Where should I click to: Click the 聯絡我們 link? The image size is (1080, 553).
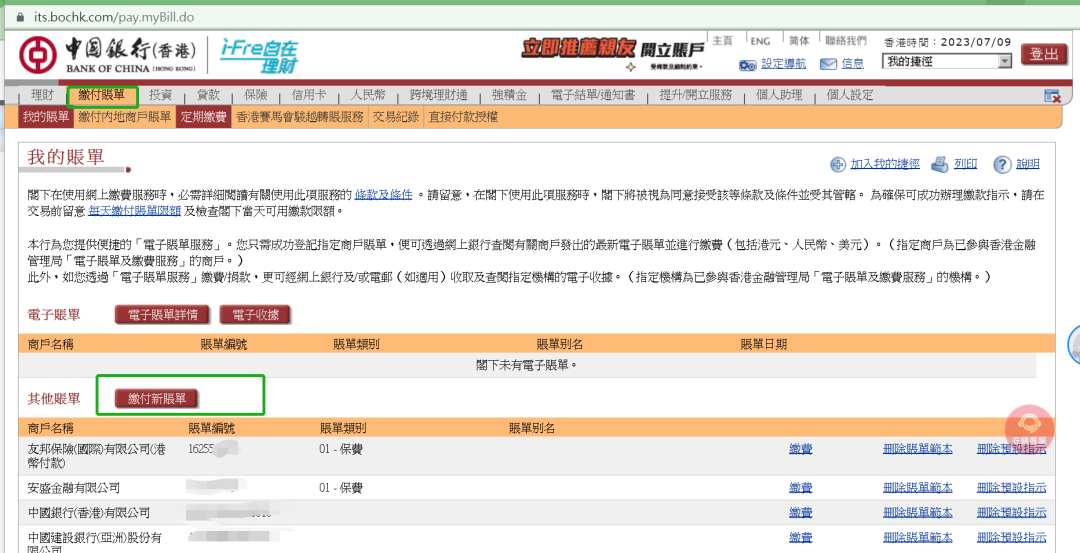846,41
